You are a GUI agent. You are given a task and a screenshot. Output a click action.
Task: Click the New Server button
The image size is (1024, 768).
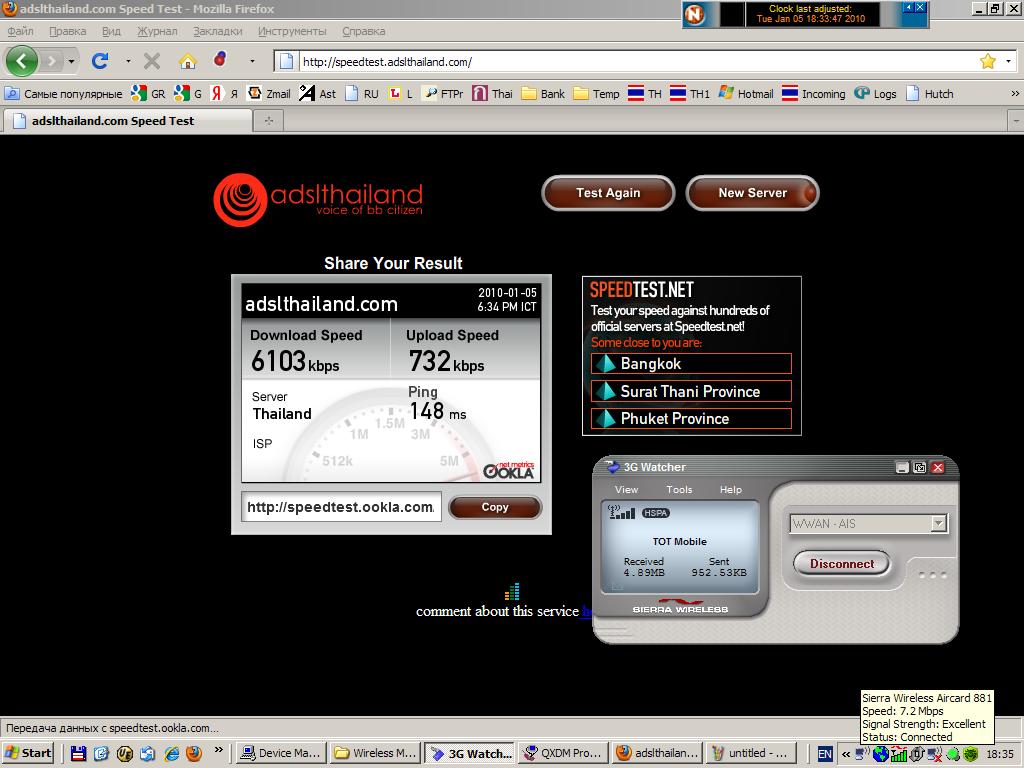pos(752,193)
